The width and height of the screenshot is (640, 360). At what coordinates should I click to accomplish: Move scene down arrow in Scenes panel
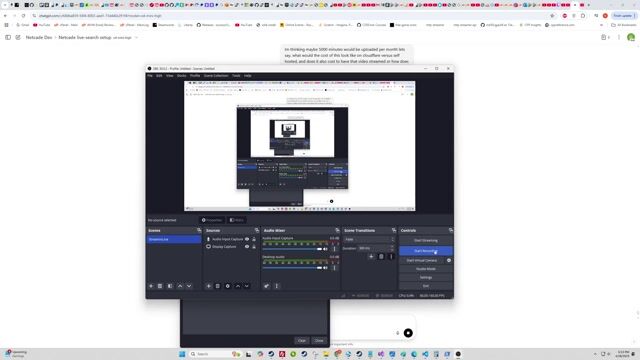point(189,286)
